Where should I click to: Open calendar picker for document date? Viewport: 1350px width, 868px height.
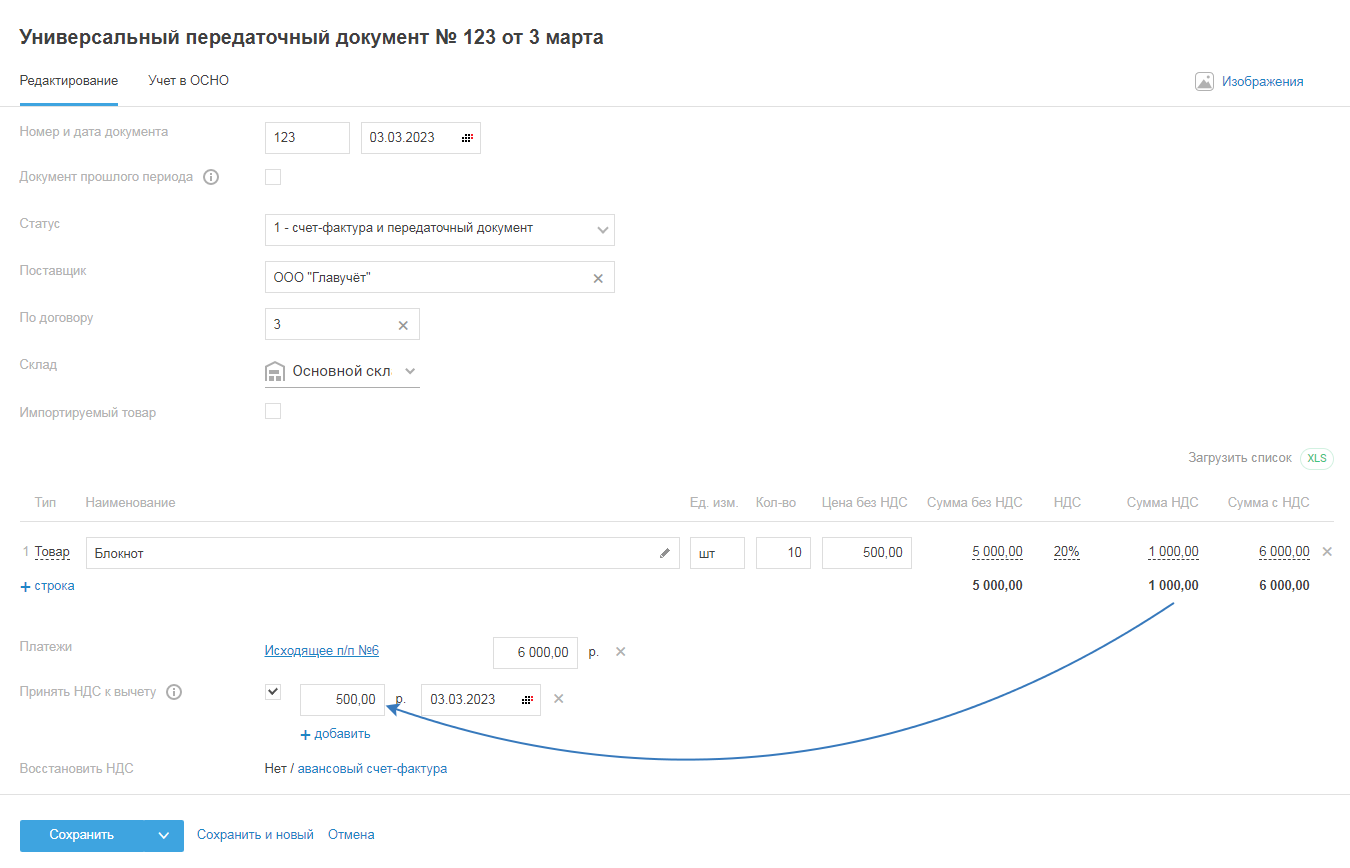pos(467,138)
